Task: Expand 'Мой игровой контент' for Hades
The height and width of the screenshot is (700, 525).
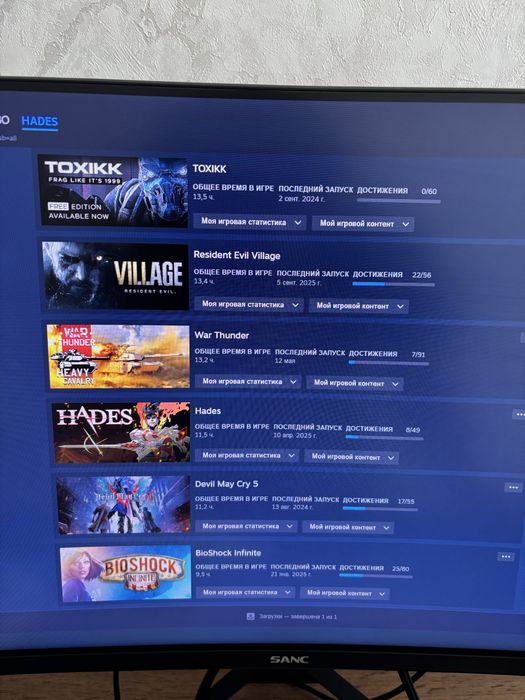Action: 351,457
